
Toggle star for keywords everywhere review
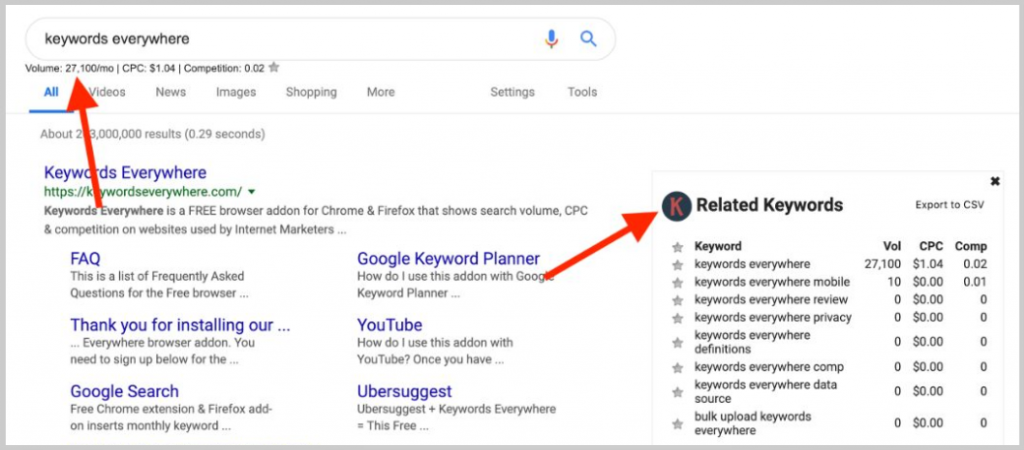click(x=678, y=300)
